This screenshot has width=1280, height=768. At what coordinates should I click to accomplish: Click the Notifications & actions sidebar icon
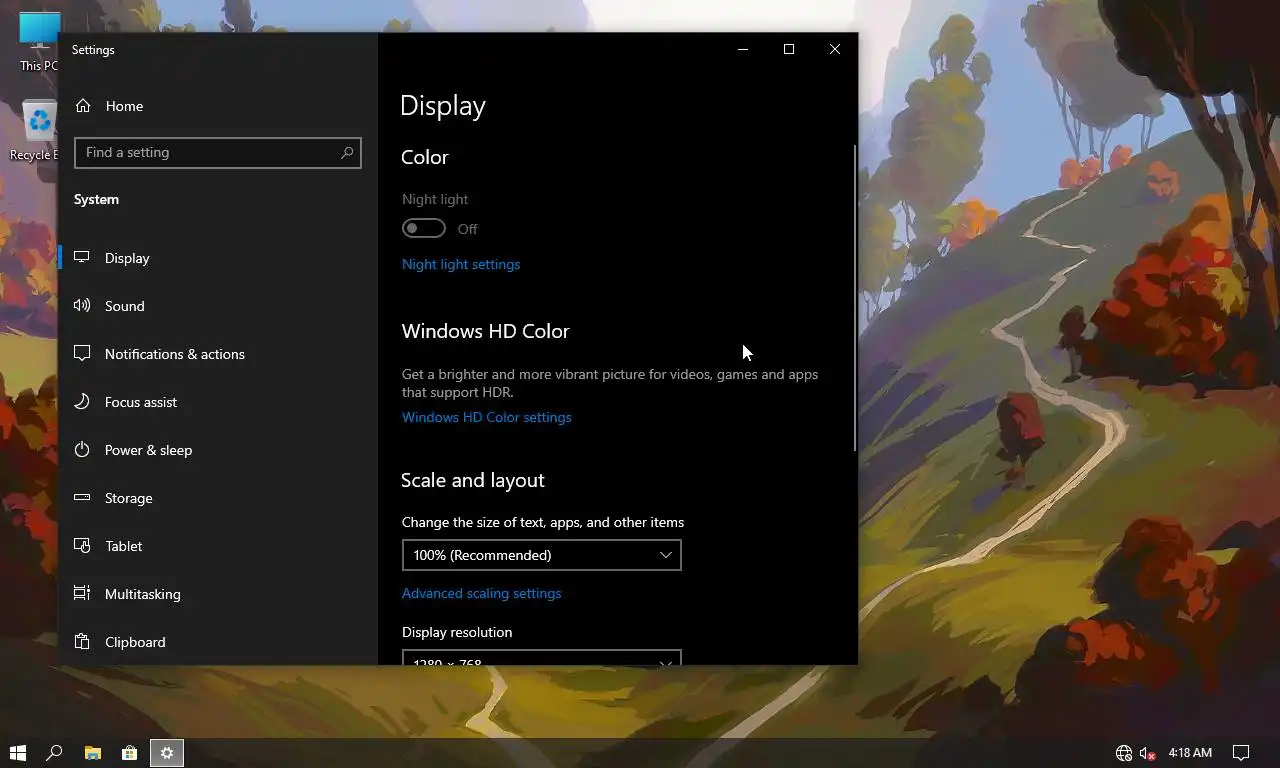(82, 354)
